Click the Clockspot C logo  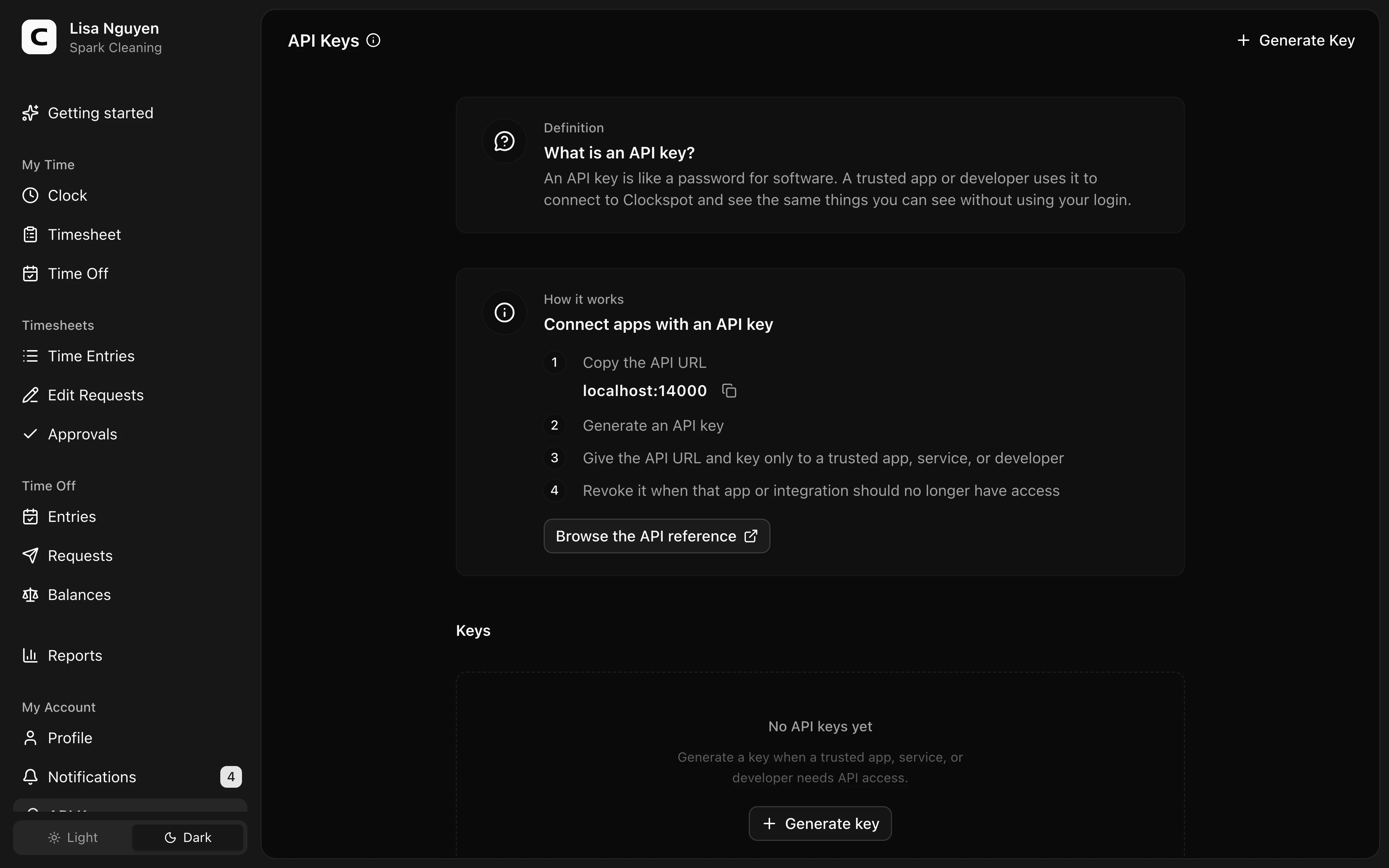[x=39, y=37]
